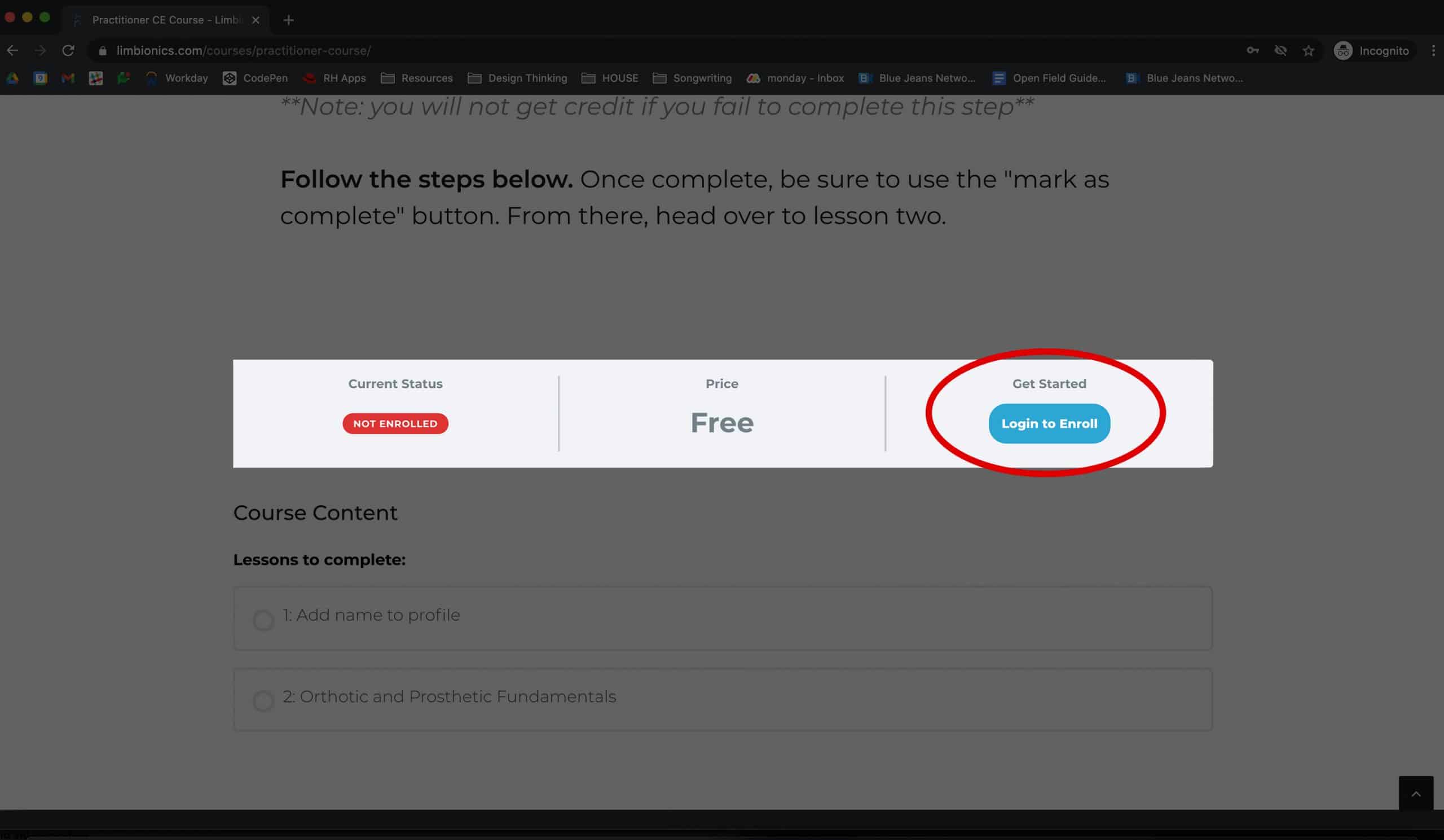Image resolution: width=1444 pixels, height=840 pixels.
Task: Open a new tab with plus button
Action: coord(289,21)
